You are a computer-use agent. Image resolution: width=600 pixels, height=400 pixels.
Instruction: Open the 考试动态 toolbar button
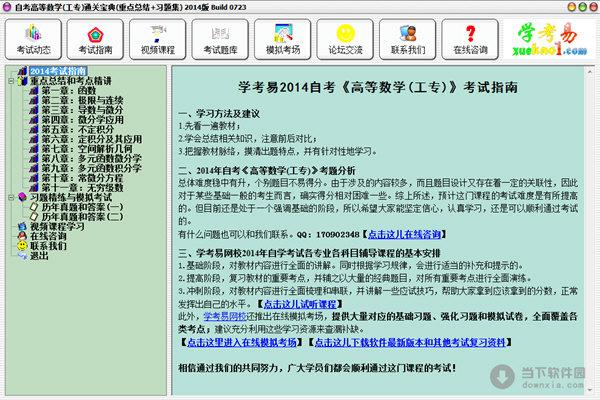tap(33, 39)
